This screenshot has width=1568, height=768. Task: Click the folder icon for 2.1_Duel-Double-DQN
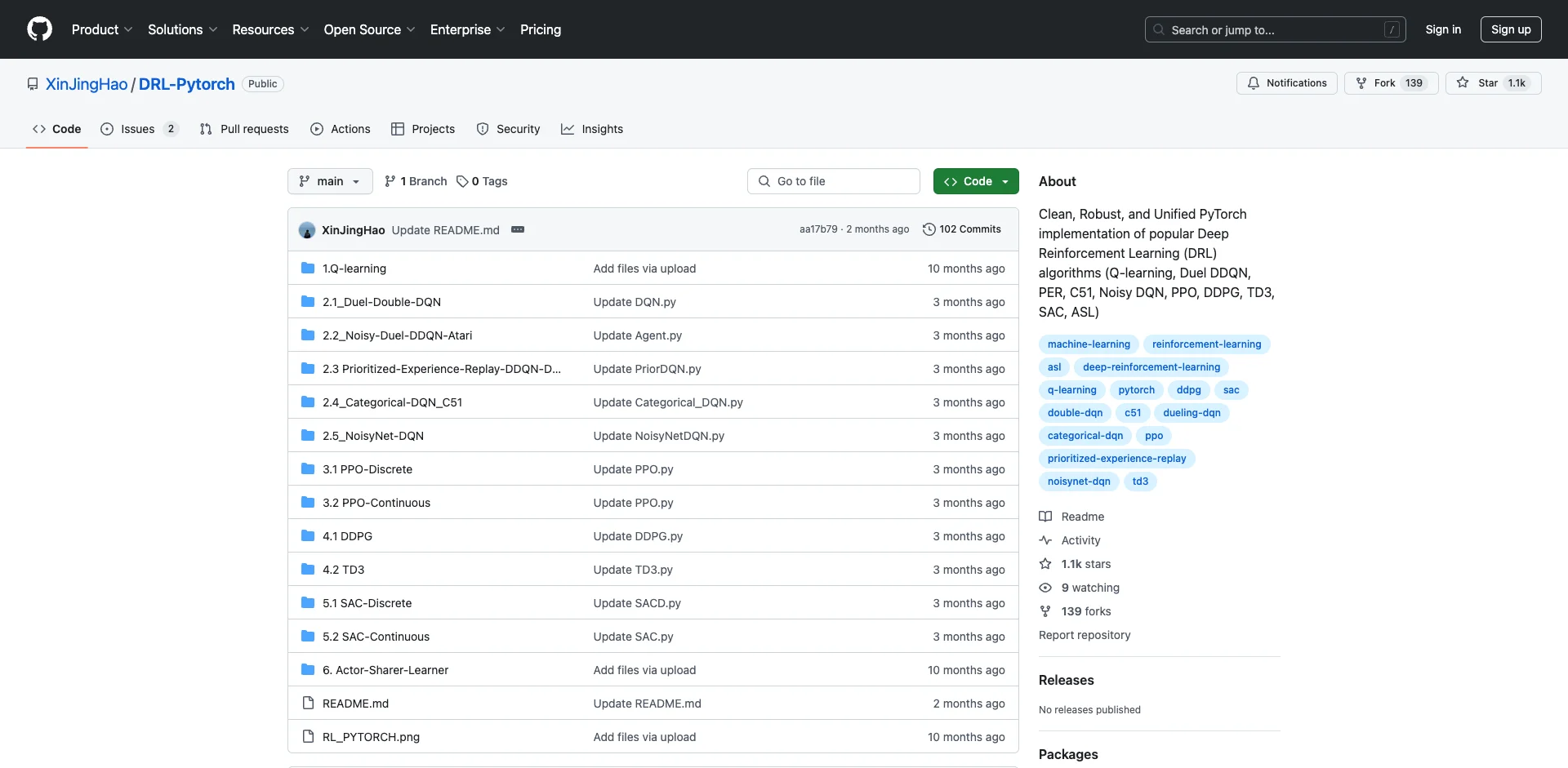tap(308, 302)
